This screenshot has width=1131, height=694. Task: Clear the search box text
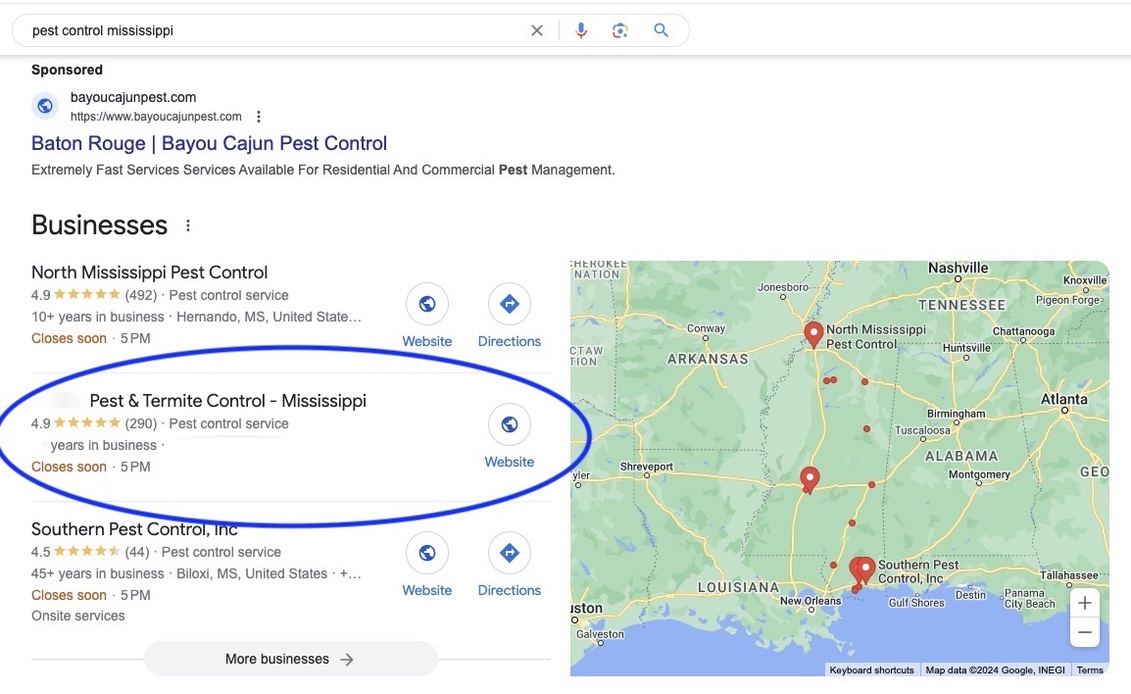click(x=537, y=31)
